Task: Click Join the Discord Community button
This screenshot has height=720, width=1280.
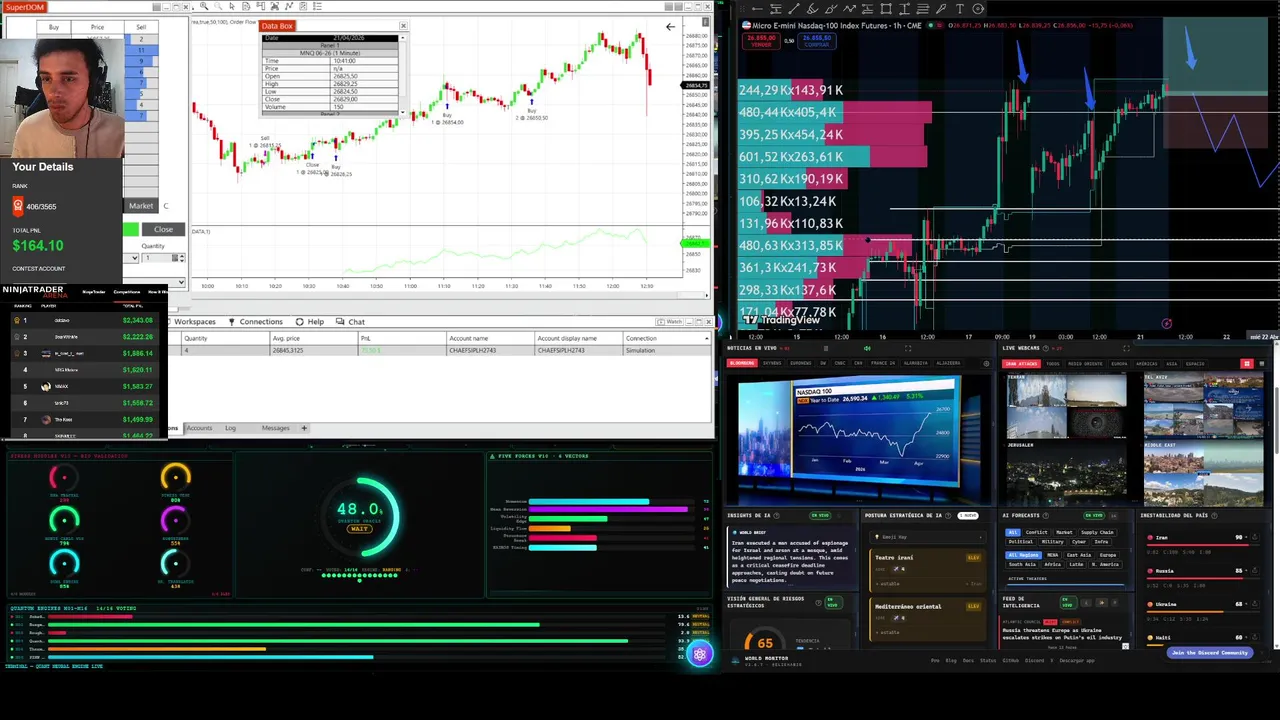Action: point(1210,653)
